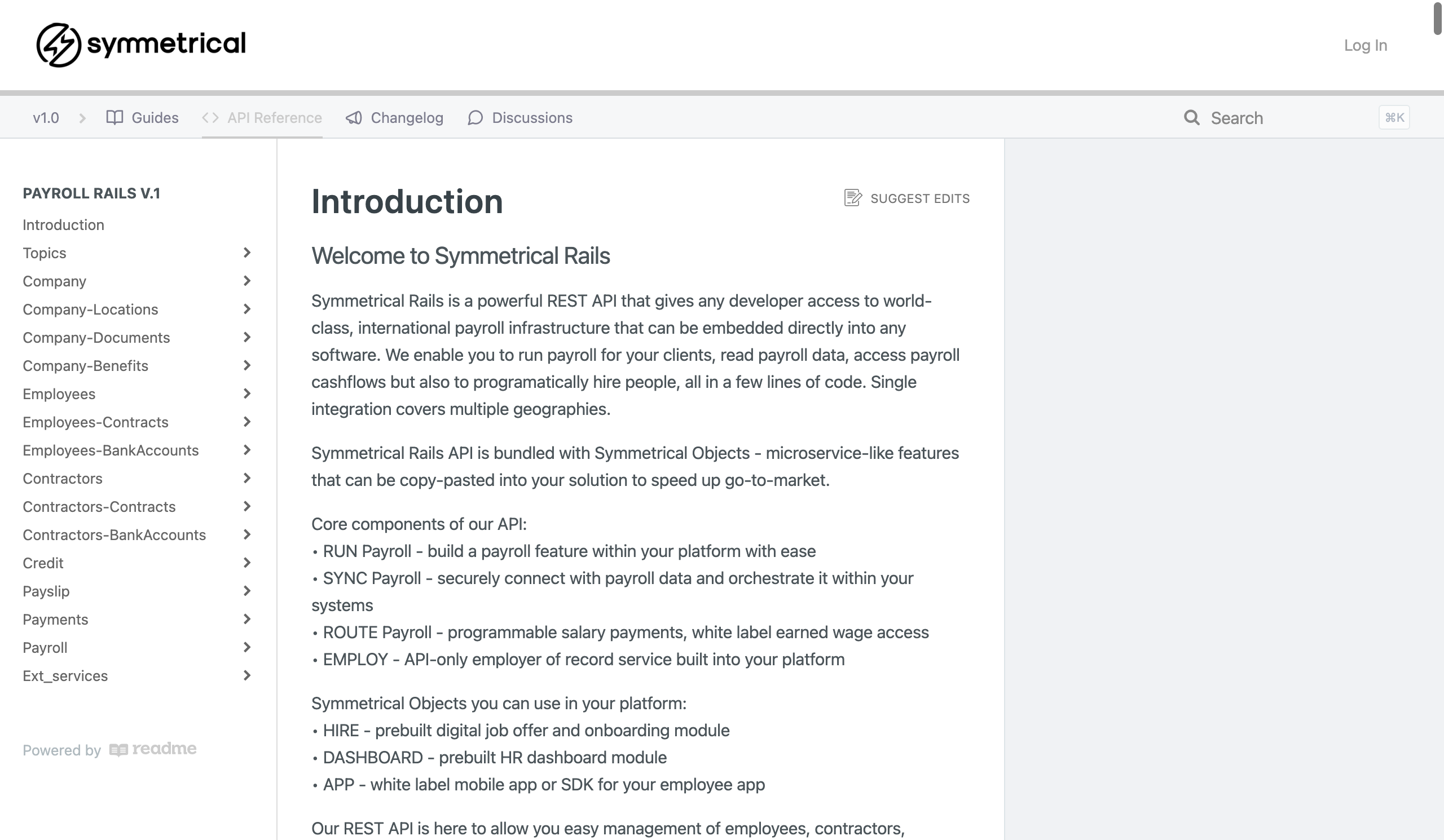The width and height of the screenshot is (1444, 840).
Task: Click the PAYROLL RAILS V.1 heading
Action: tap(91, 193)
